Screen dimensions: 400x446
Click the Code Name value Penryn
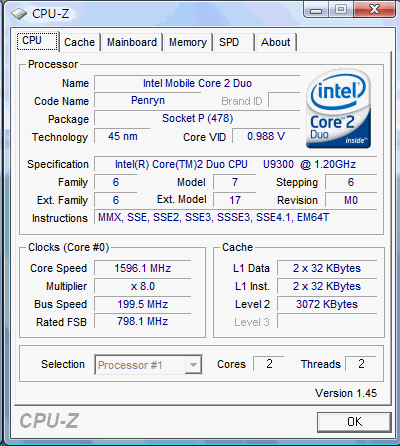click(x=148, y=101)
